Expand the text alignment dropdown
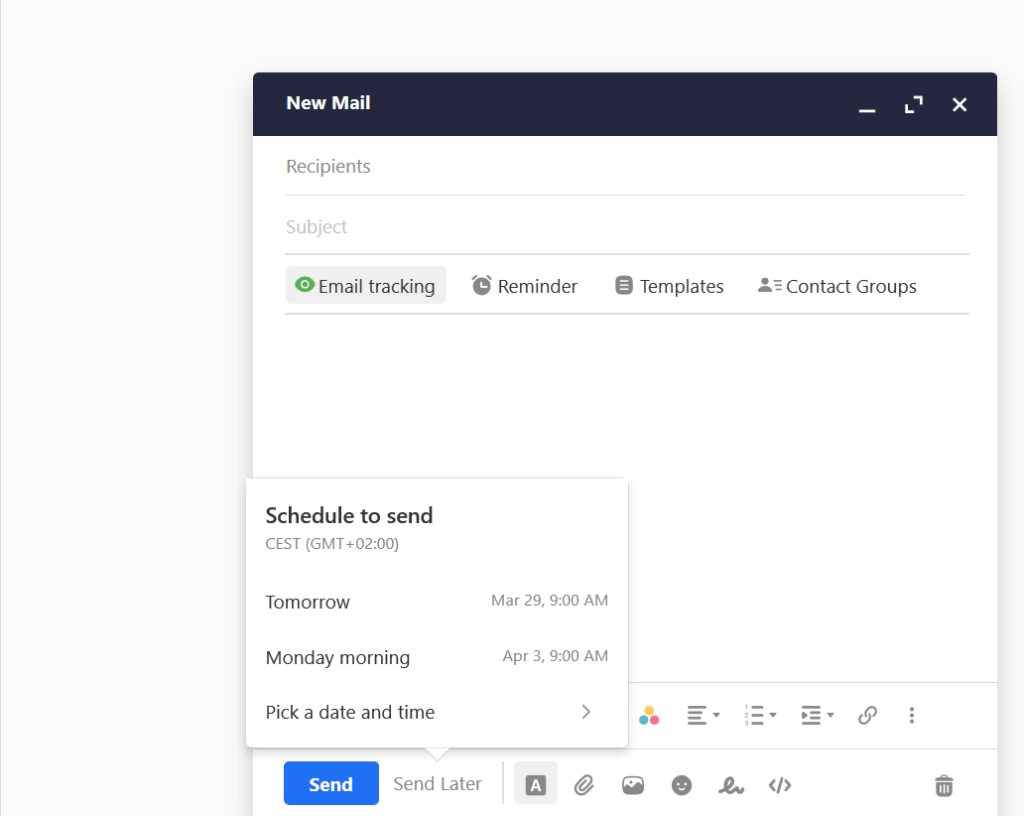The height and width of the screenshot is (816, 1024). (703, 715)
